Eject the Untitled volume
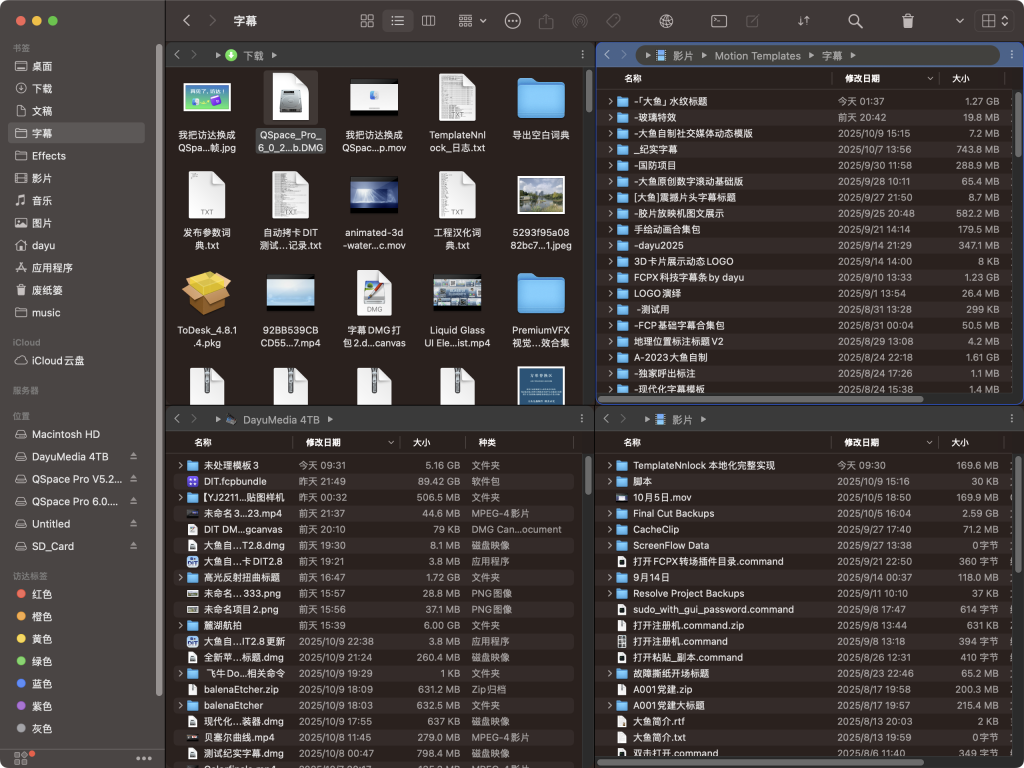 coord(133,524)
